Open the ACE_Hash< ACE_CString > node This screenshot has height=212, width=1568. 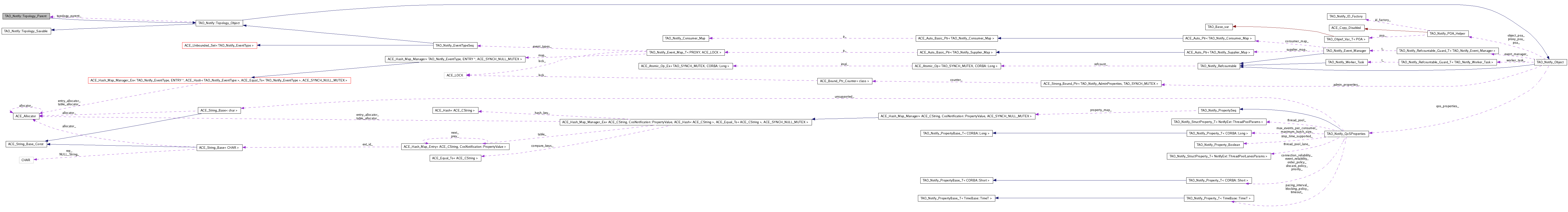click(455, 111)
